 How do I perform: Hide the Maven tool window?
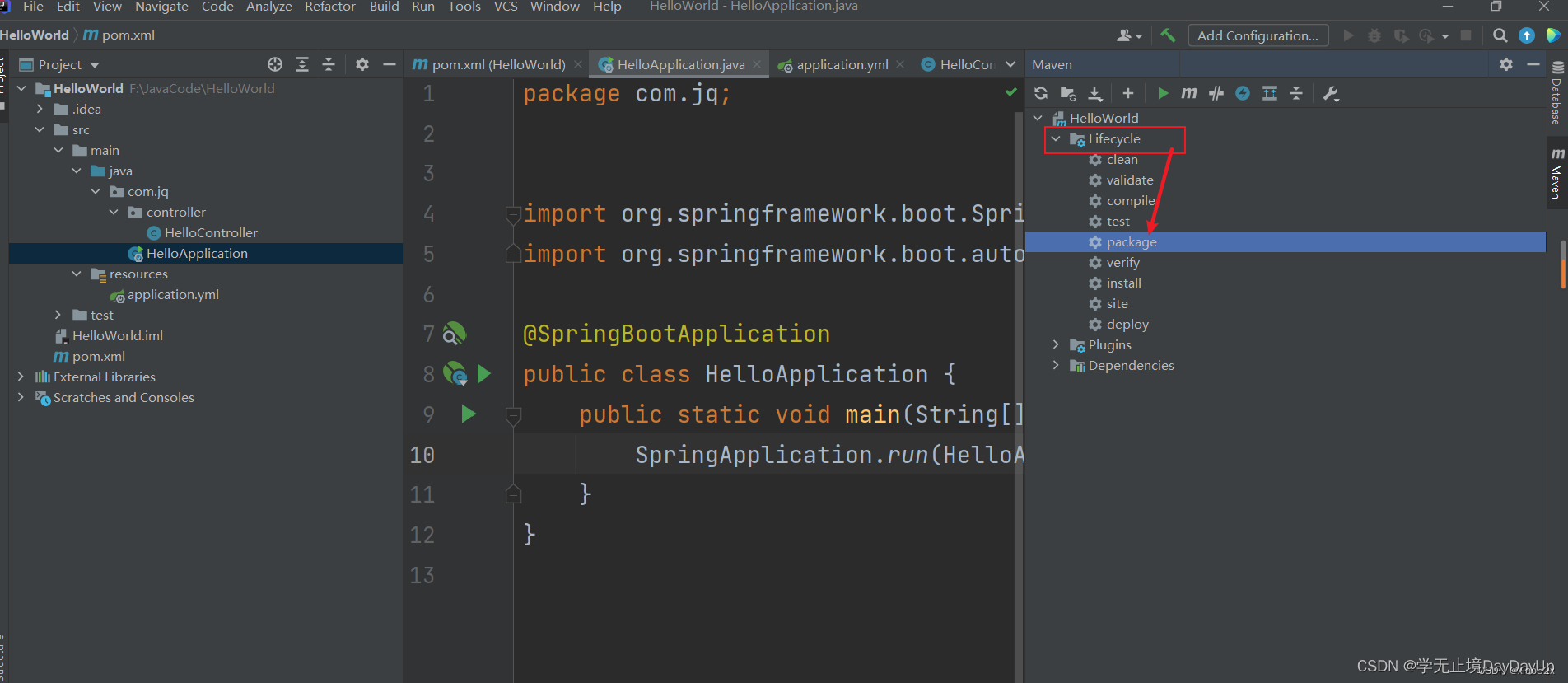point(1533,64)
